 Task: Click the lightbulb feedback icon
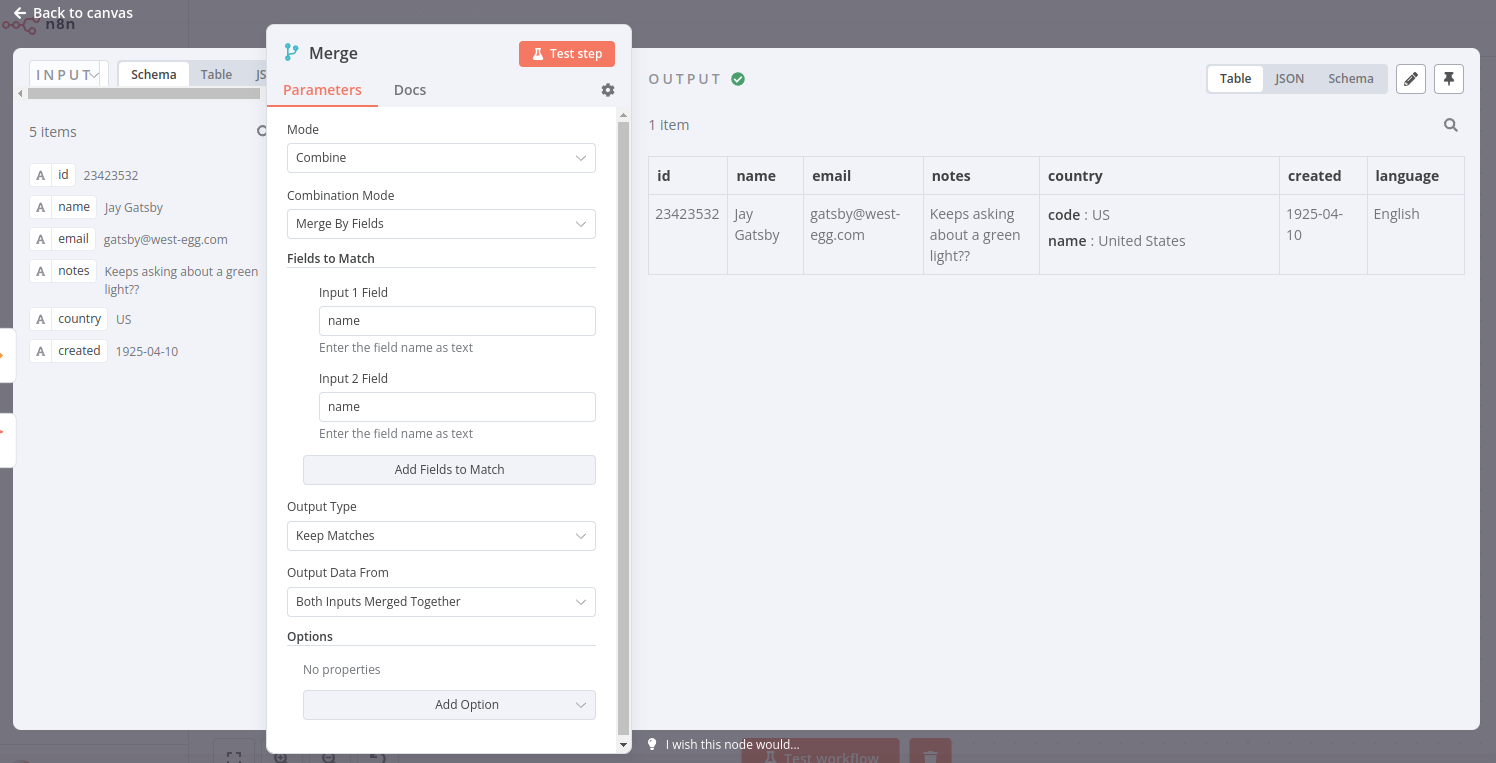(x=652, y=744)
